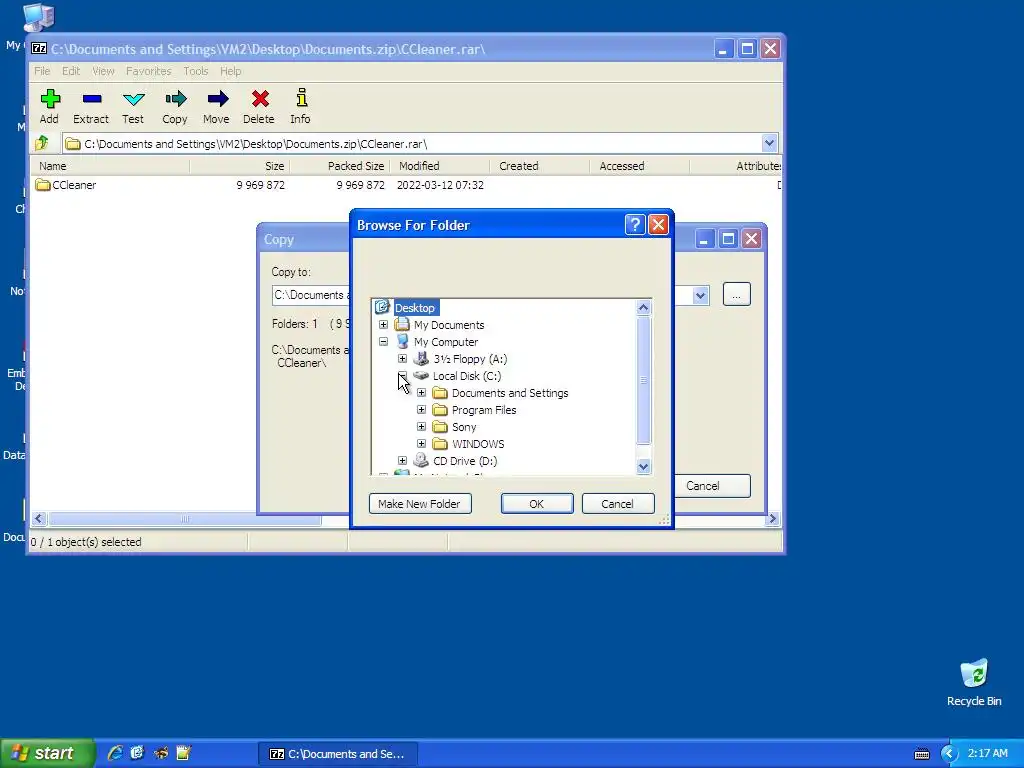Sort file list by Created column

(x=539, y=166)
